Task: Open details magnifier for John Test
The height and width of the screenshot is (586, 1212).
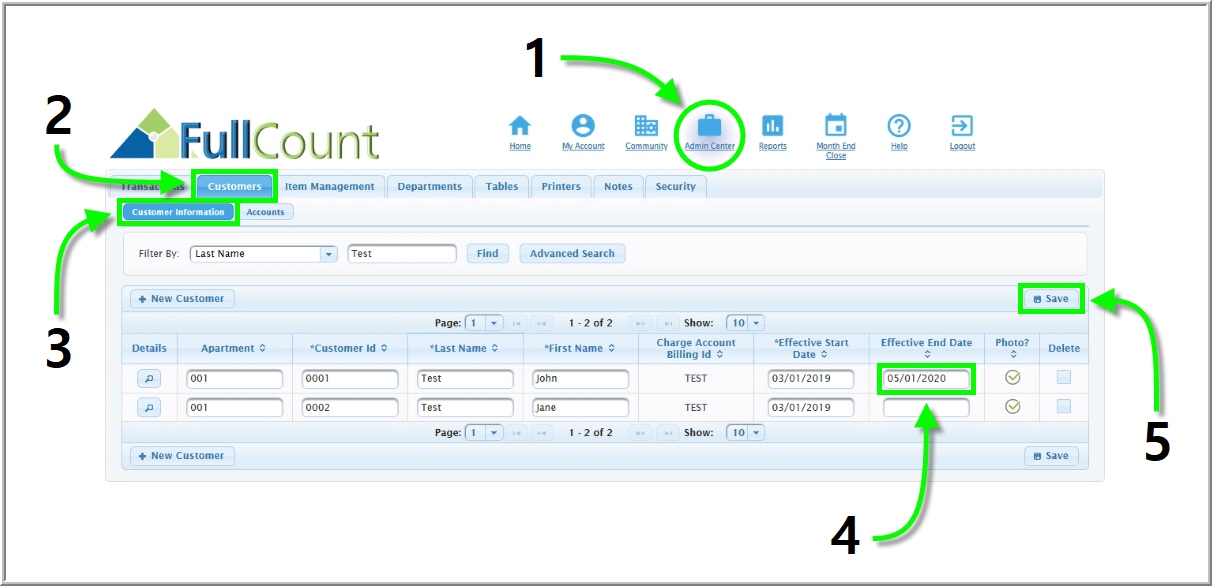Action: tap(148, 379)
